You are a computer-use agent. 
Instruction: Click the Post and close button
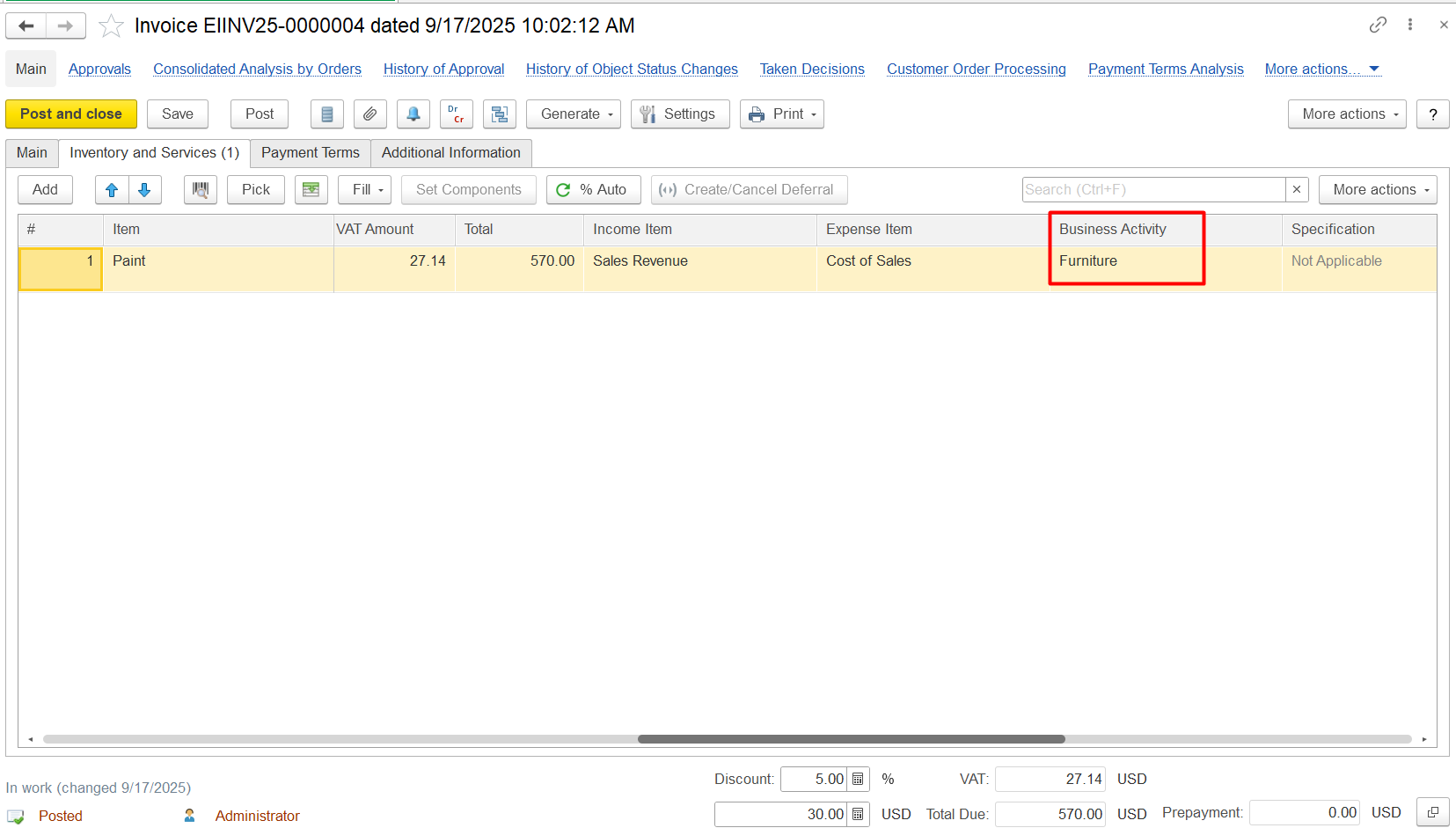(71, 114)
